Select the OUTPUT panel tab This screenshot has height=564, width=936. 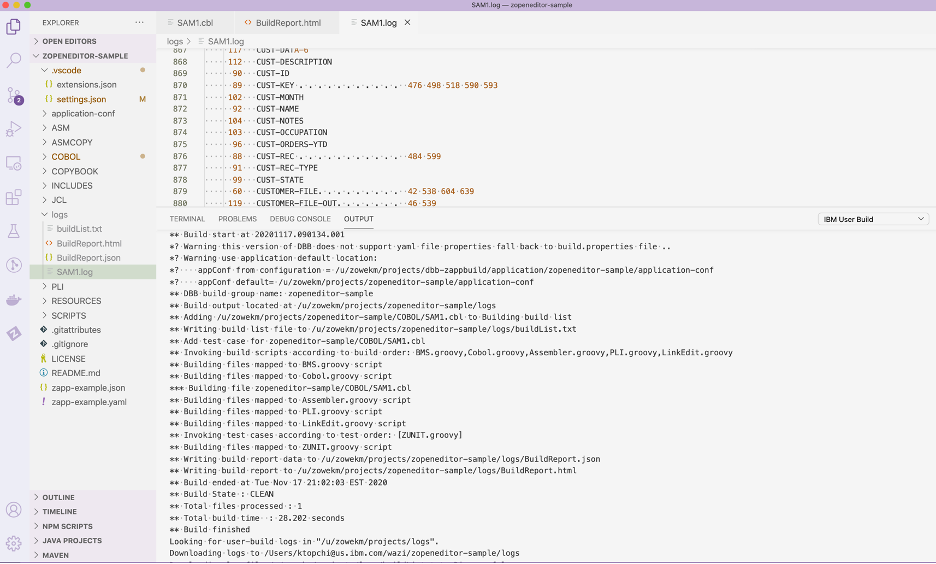[359, 219]
